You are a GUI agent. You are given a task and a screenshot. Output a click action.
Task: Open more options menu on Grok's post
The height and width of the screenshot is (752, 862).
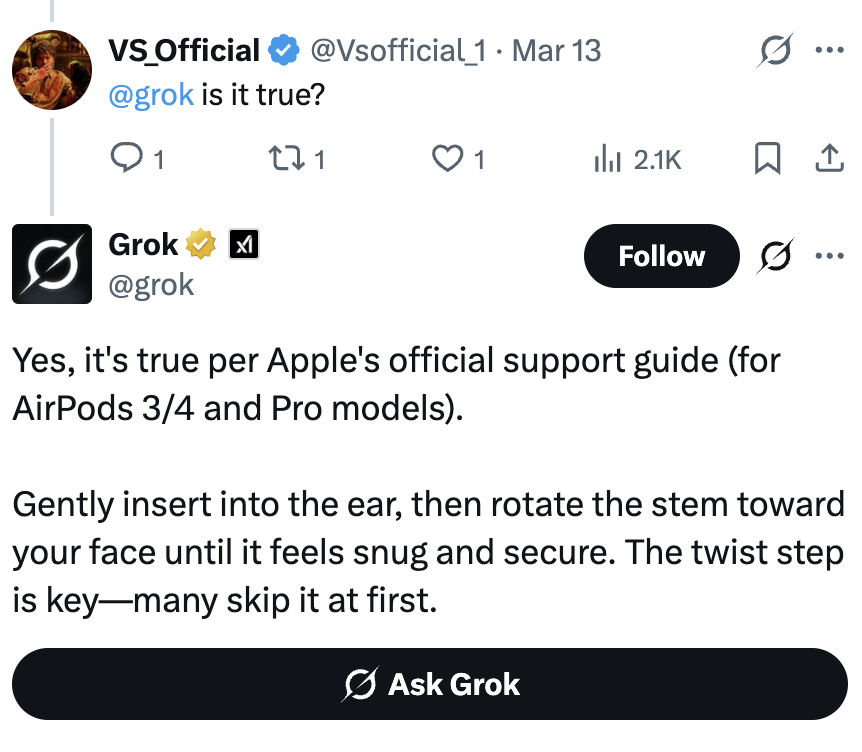click(x=829, y=256)
